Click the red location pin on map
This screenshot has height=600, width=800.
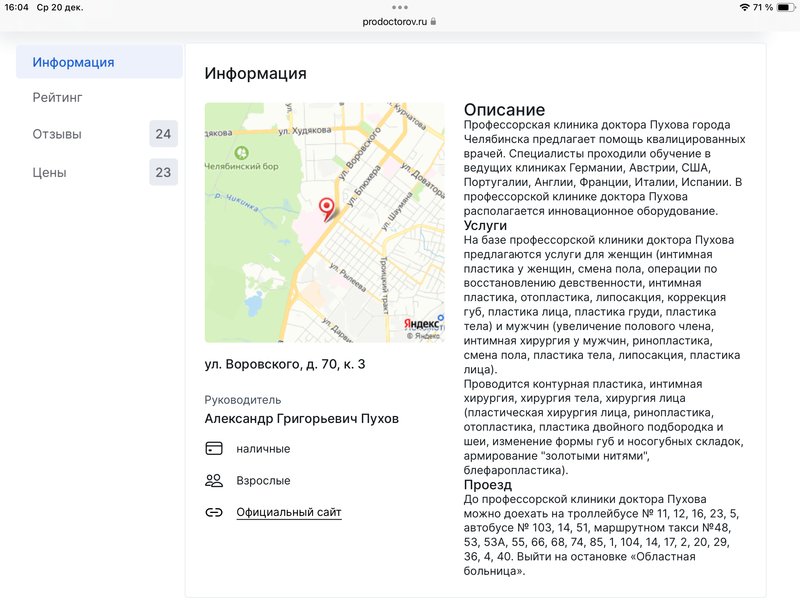[x=327, y=208]
